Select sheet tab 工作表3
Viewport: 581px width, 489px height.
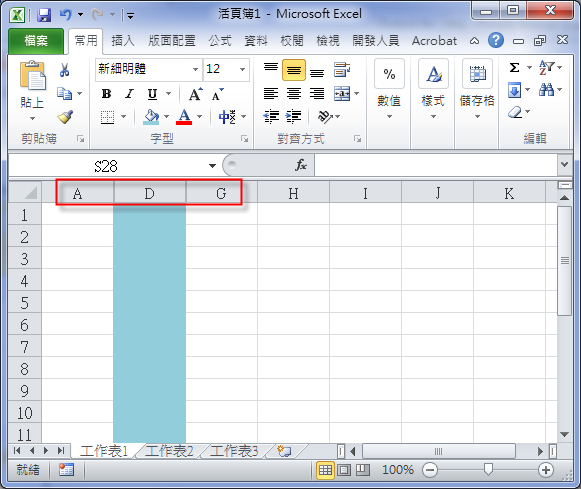click(234, 451)
